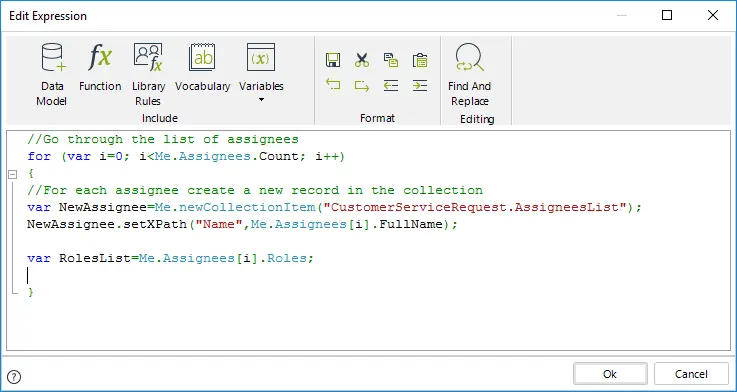Click the Save icon in Format group
This screenshot has height=392, width=737.
(x=333, y=60)
